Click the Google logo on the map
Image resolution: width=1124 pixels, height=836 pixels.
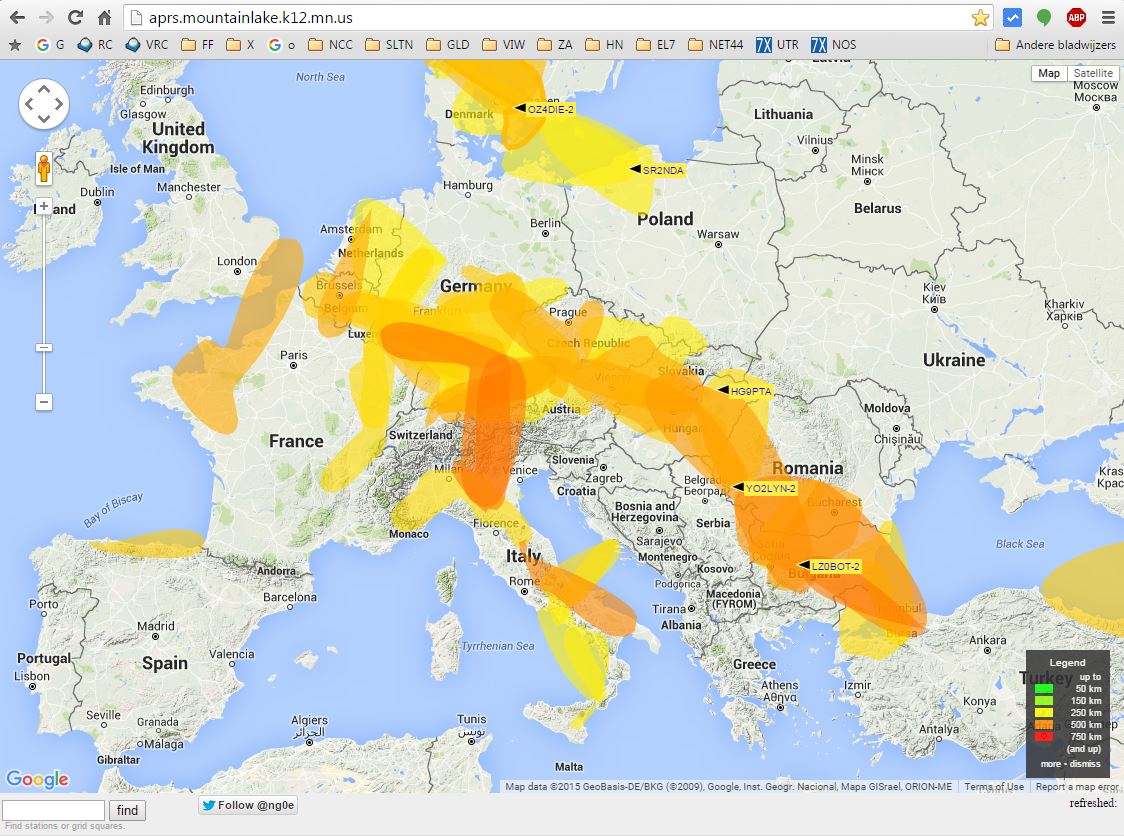coord(37,779)
